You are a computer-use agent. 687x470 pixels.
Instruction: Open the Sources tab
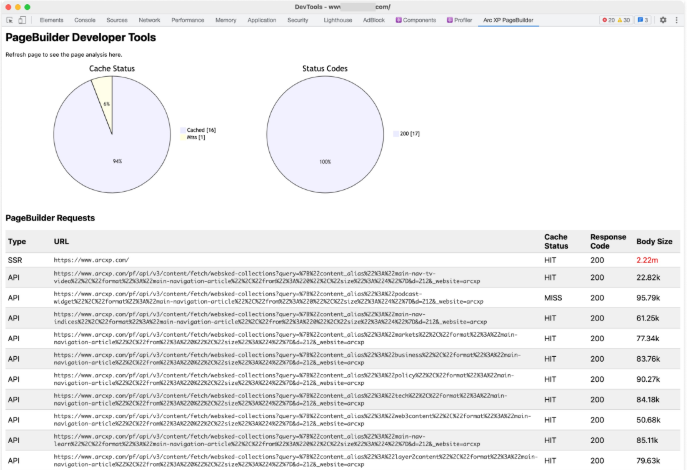click(117, 20)
